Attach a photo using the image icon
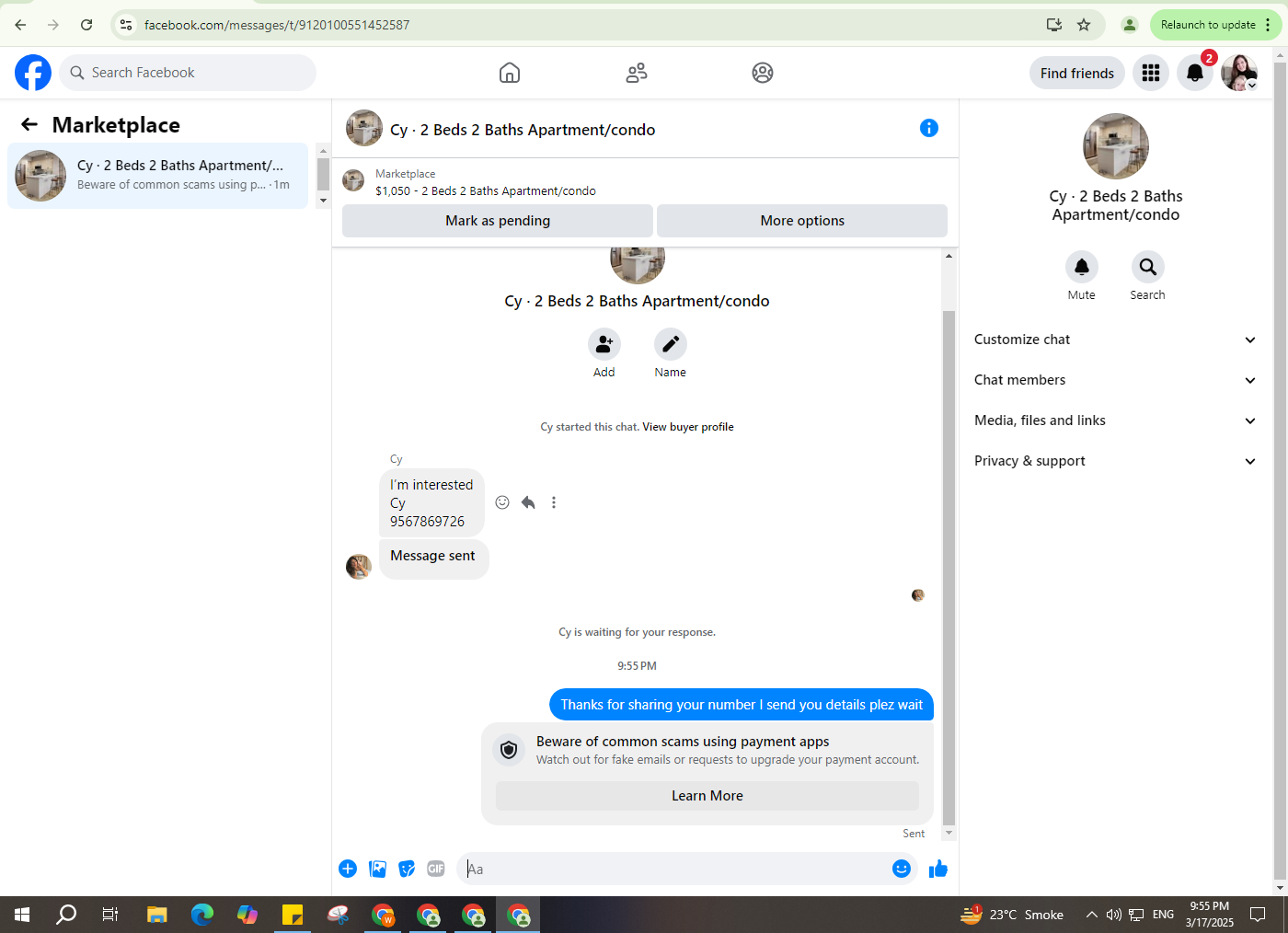1288x933 pixels. [377, 869]
